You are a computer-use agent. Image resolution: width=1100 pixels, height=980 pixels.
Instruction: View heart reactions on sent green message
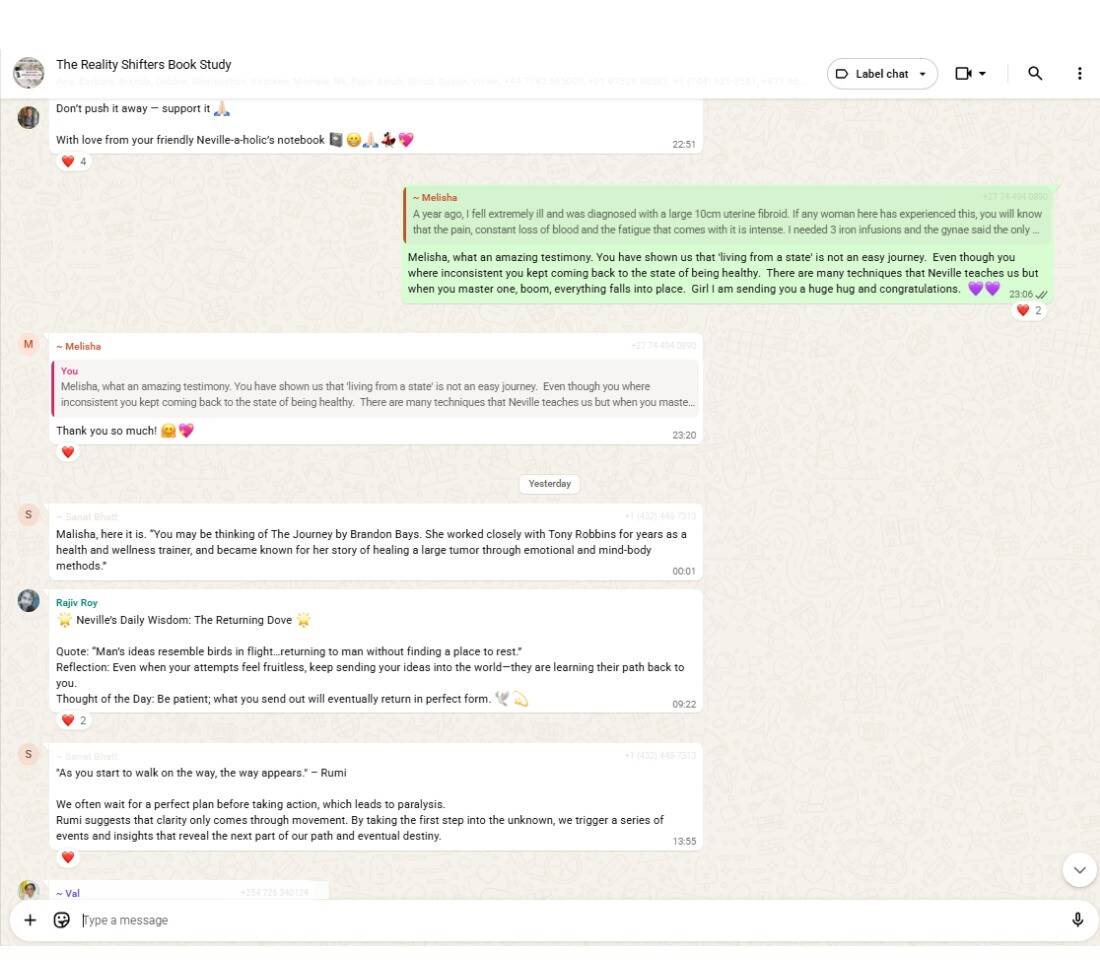1029,310
